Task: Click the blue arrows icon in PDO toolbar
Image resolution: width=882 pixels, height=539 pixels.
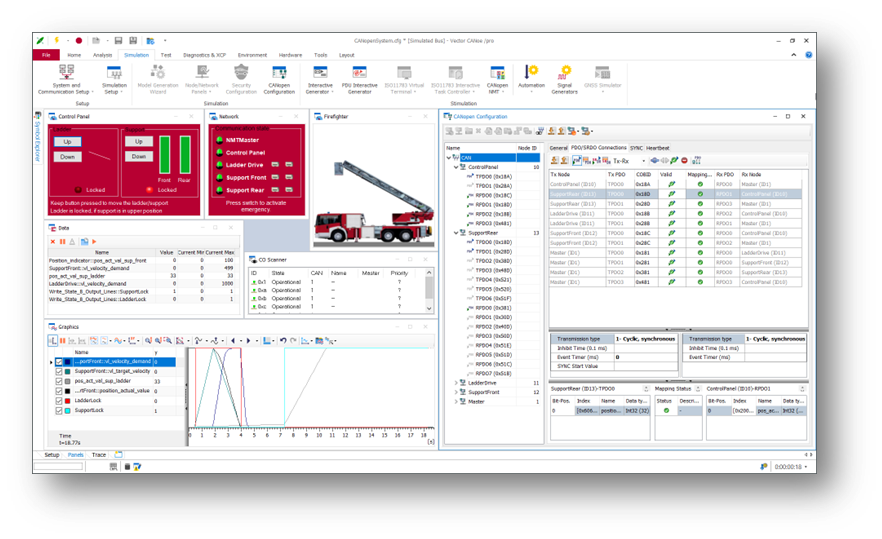Action: [655, 160]
